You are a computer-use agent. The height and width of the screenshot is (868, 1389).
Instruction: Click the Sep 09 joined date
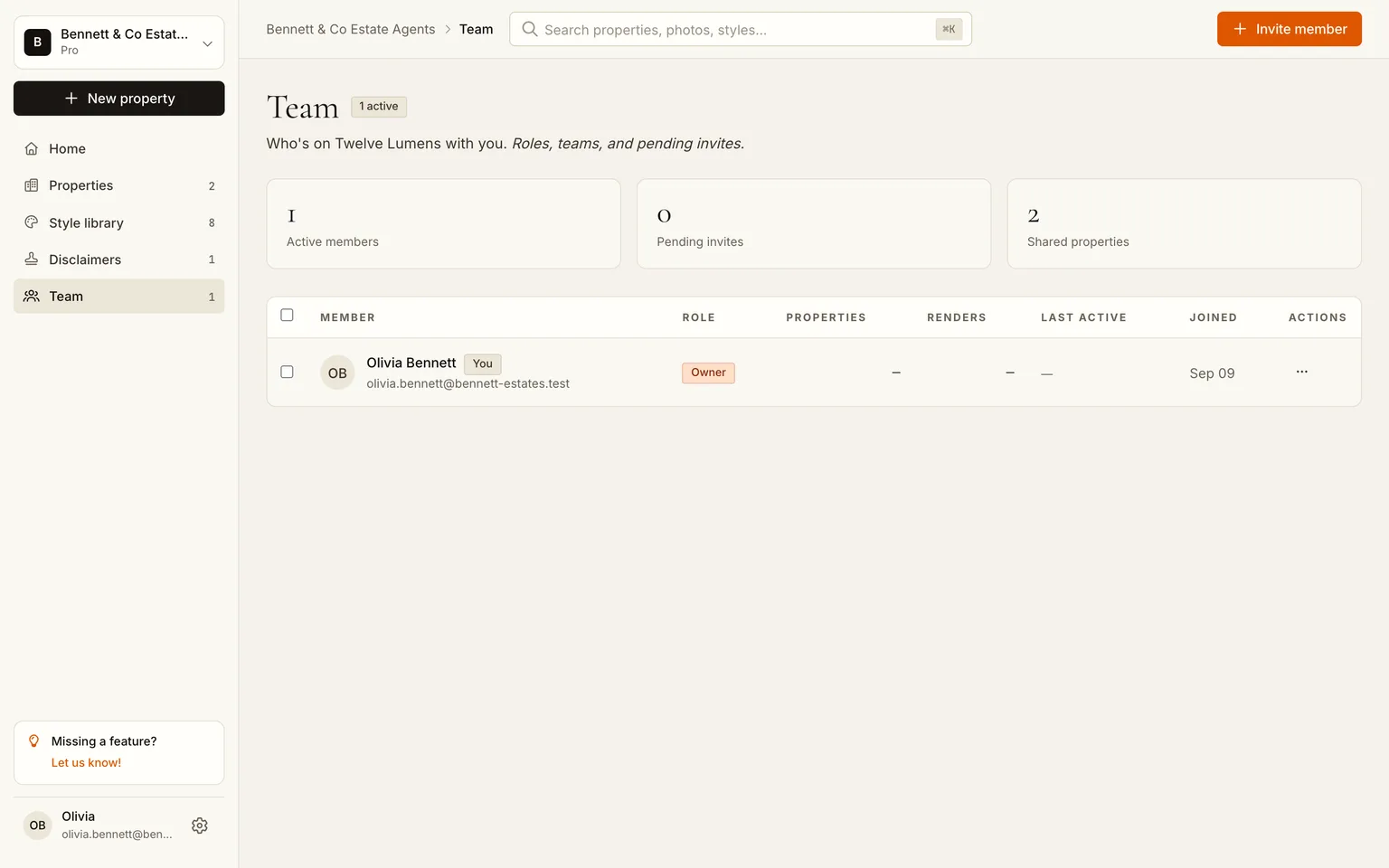coord(1212,373)
